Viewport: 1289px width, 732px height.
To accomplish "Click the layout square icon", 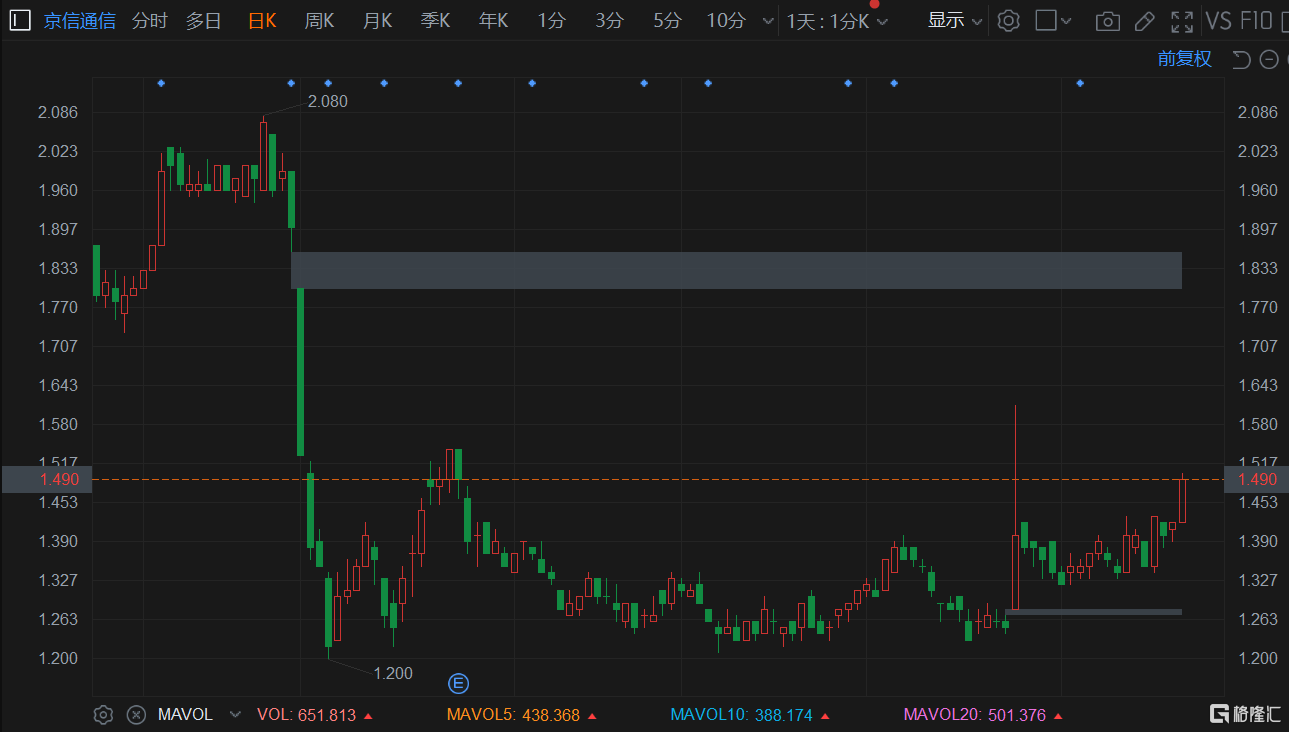I will [1046, 20].
